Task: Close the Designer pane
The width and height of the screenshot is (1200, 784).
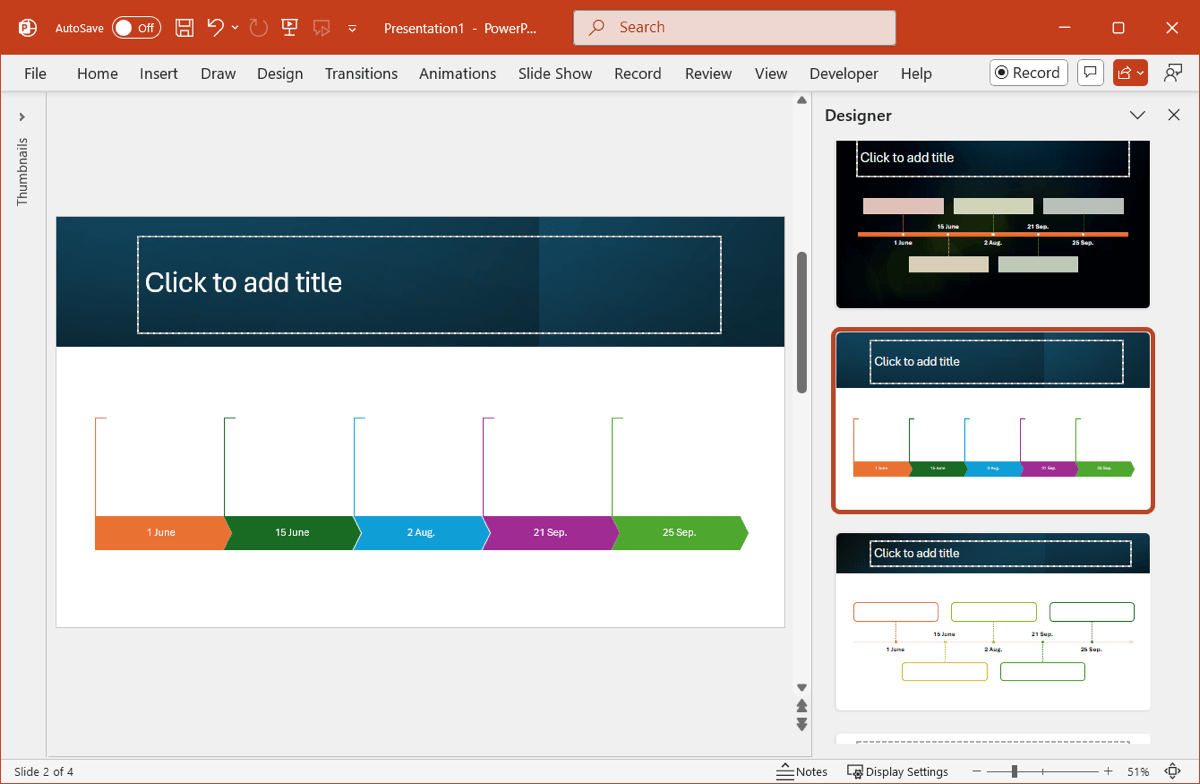Action: (1174, 115)
